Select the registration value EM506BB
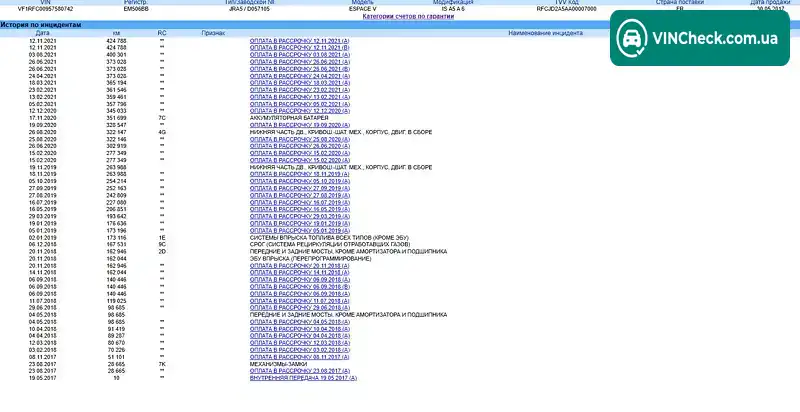The width and height of the screenshot is (800, 412). click(x=136, y=9)
